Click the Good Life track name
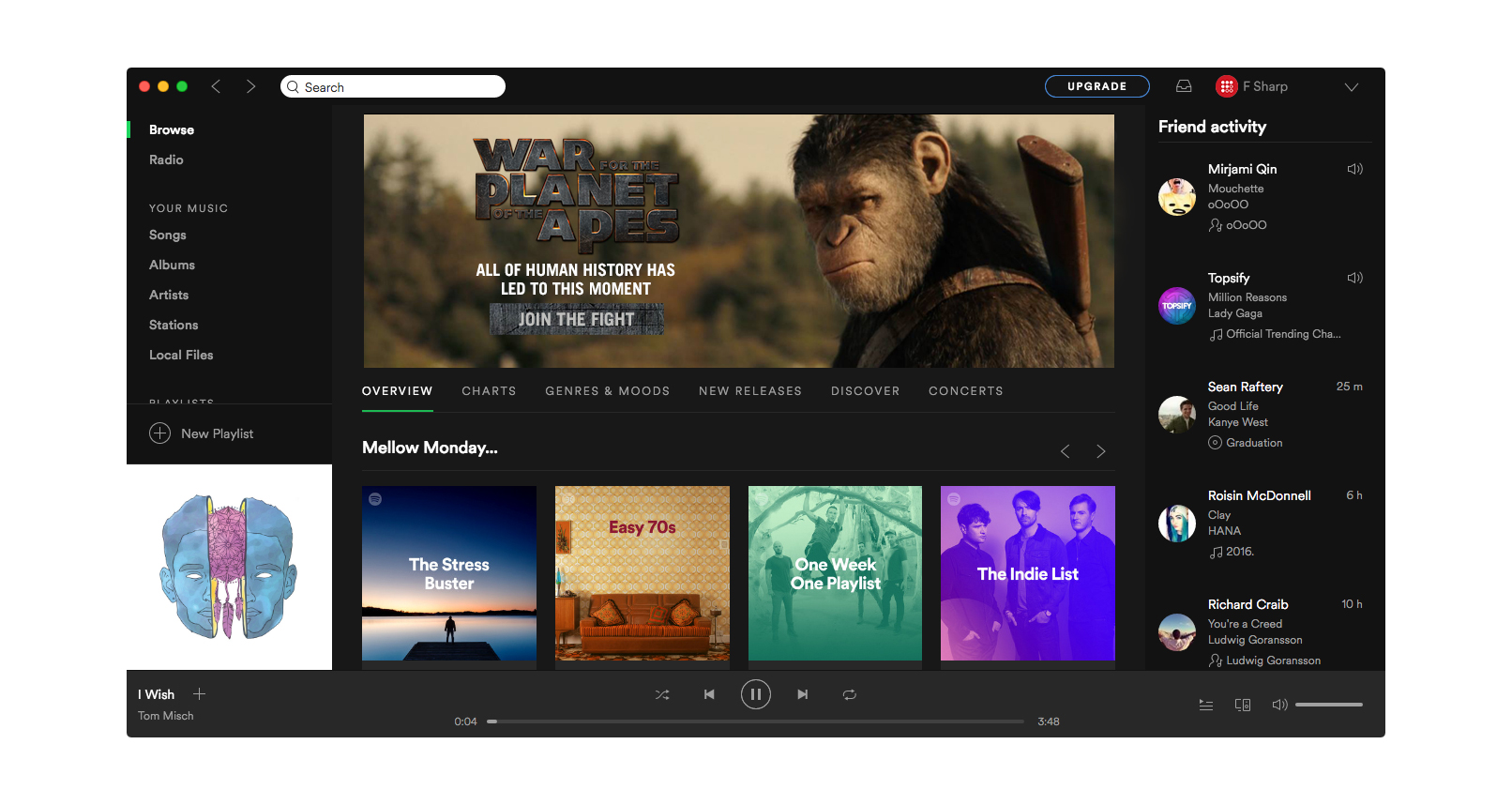 1233,406
